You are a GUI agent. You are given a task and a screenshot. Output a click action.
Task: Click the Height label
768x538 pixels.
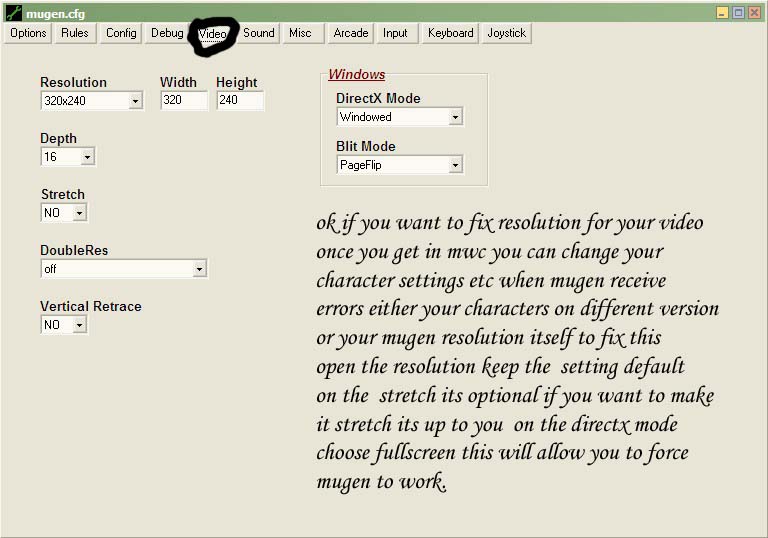[x=237, y=82]
